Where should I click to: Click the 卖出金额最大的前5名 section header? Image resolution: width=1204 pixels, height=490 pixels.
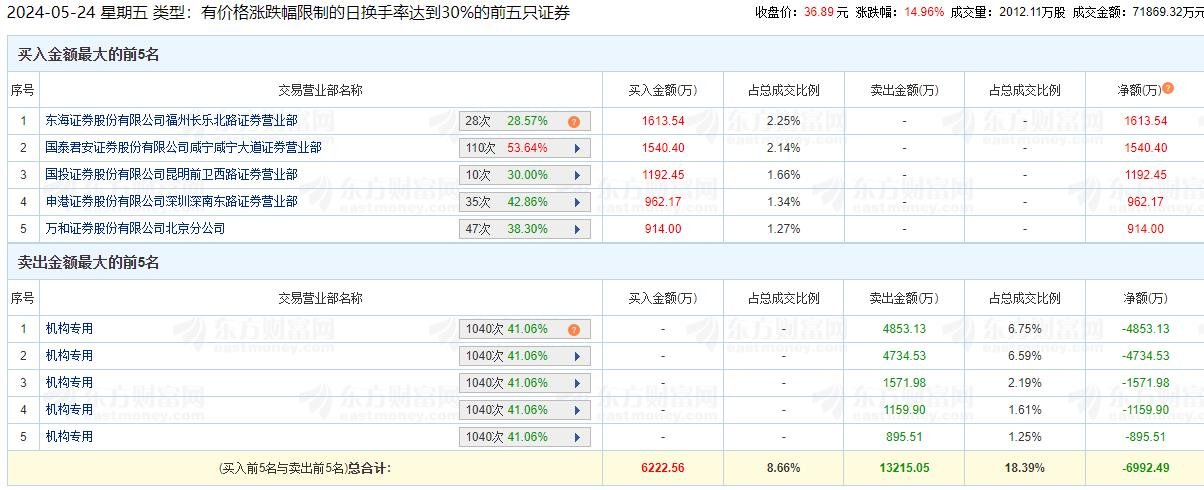[x=89, y=263]
